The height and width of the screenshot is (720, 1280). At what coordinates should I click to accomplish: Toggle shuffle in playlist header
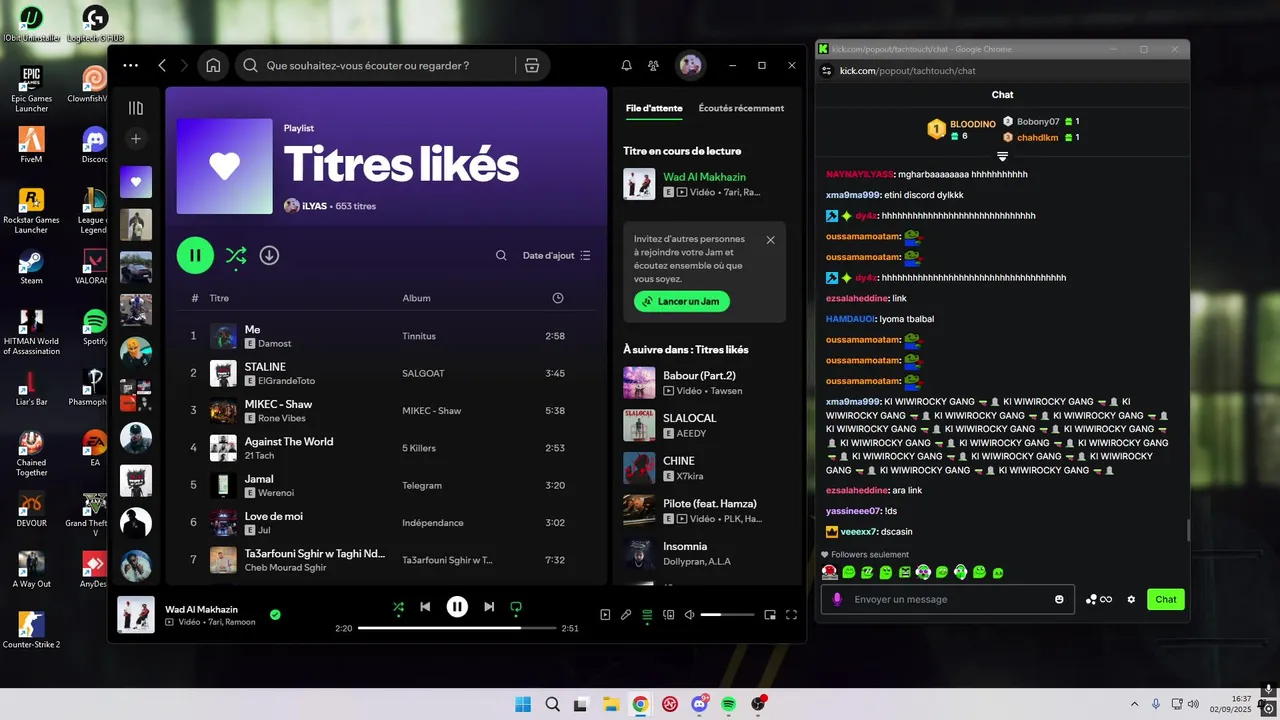[x=236, y=255]
